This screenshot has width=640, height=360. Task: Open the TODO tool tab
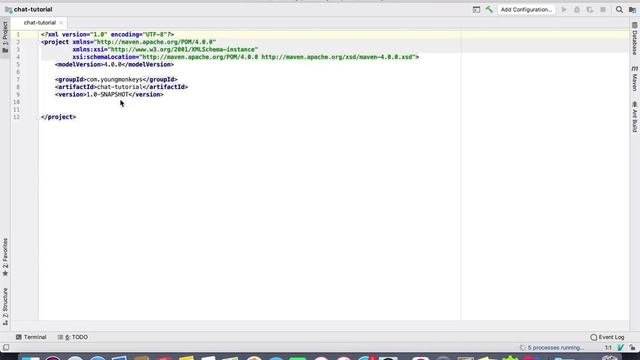[73, 337]
